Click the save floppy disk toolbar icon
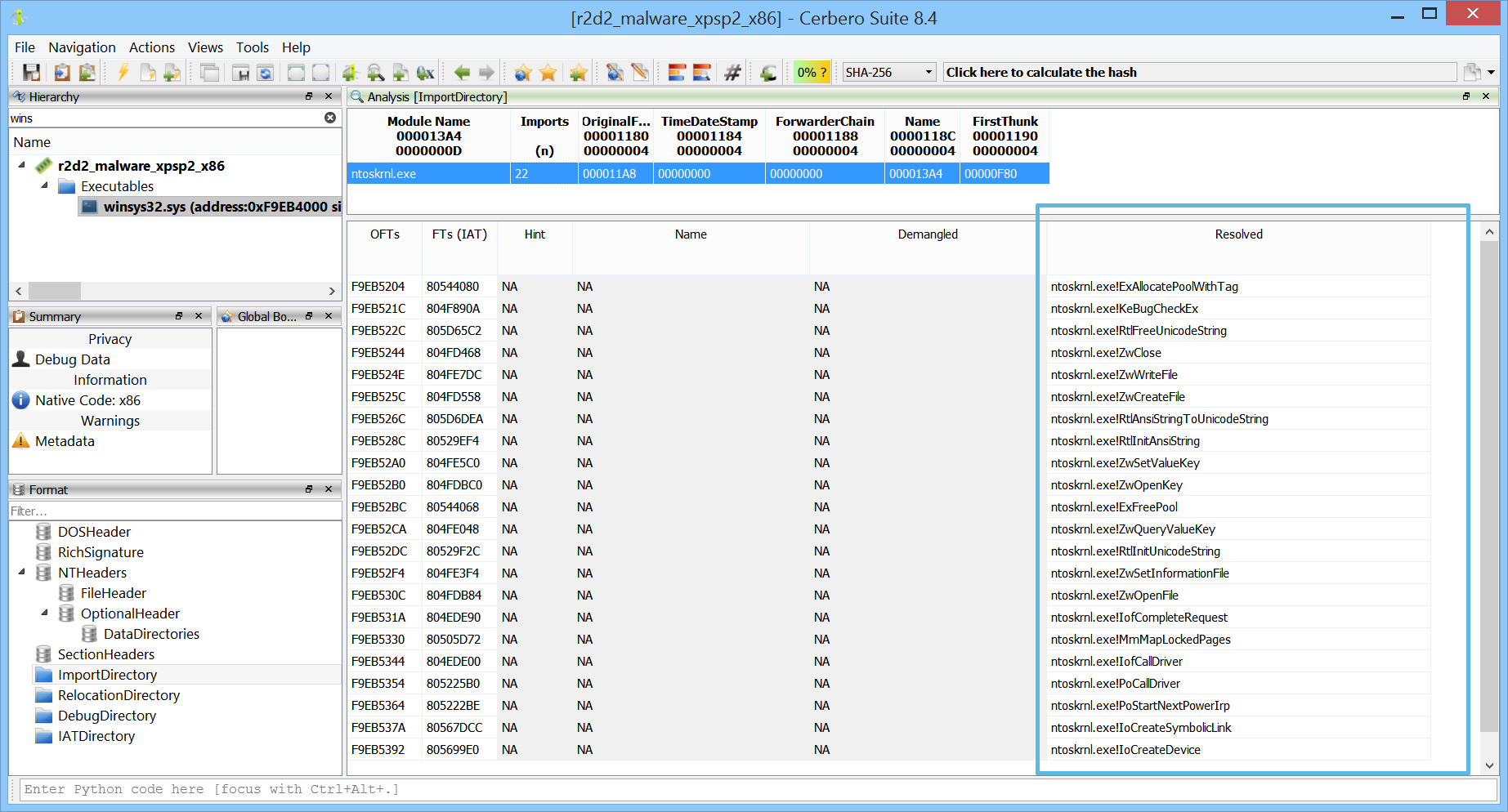The width and height of the screenshot is (1508, 812). [x=31, y=73]
